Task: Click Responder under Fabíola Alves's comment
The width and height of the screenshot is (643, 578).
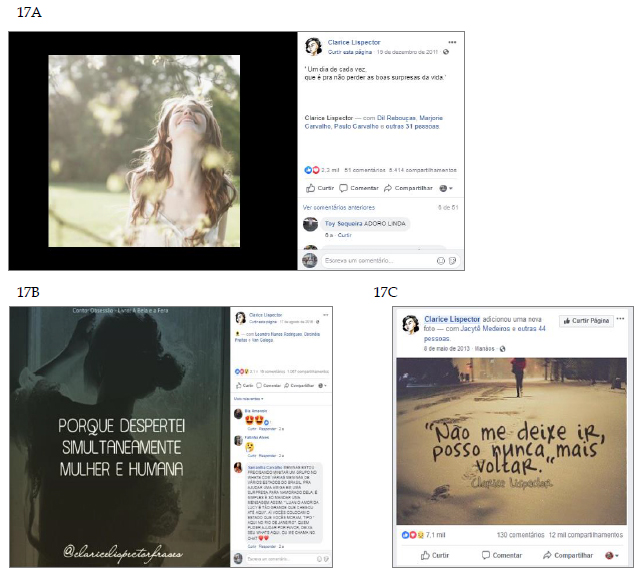Action: tap(268, 455)
